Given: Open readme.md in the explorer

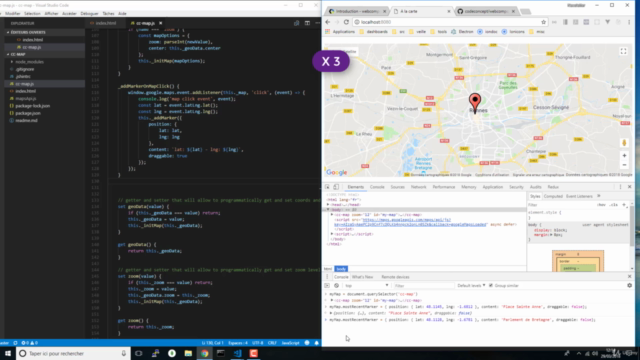Looking at the screenshot, I should (27, 120).
